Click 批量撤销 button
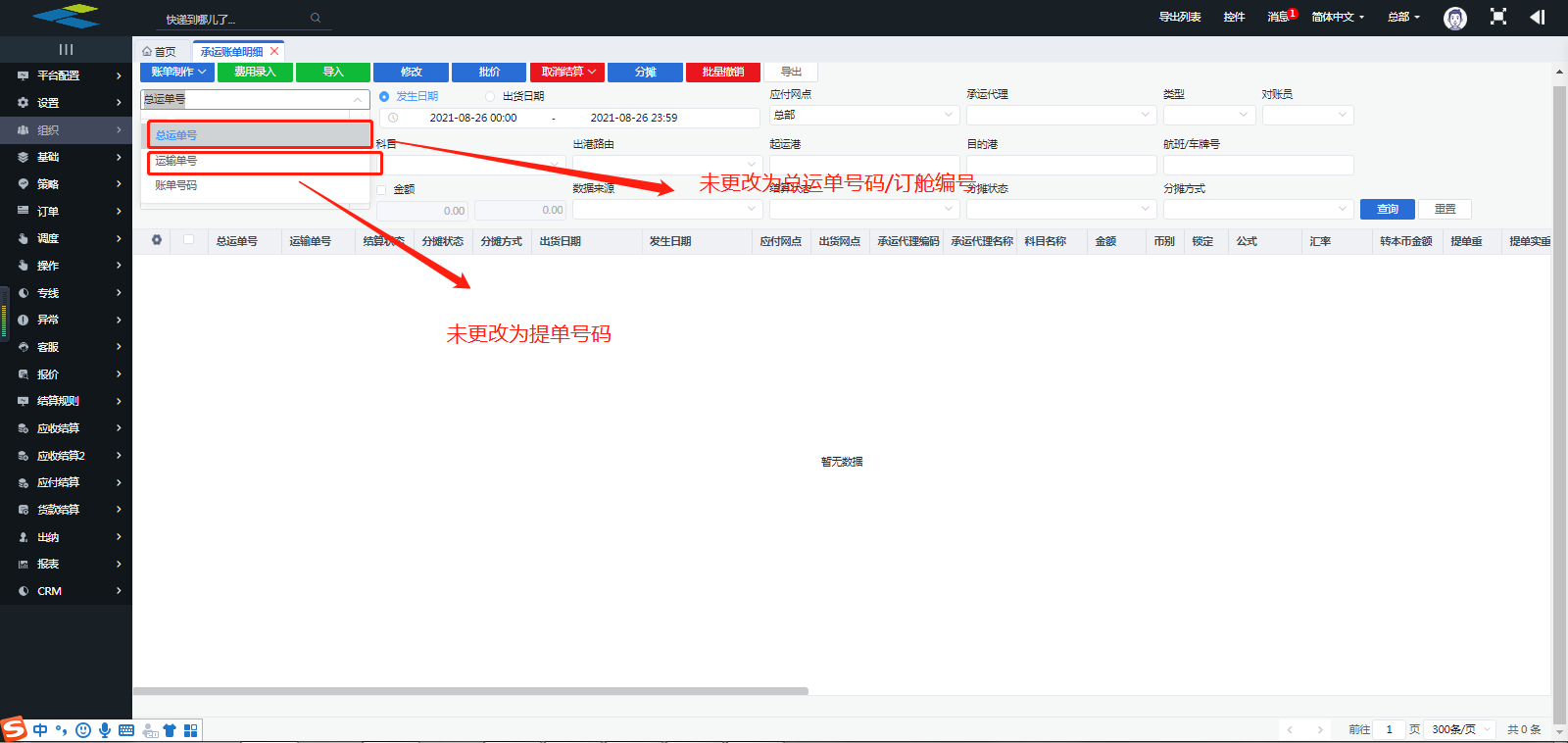Image resolution: width=1568 pixels, height=743 pixels. tap(723, 72)
